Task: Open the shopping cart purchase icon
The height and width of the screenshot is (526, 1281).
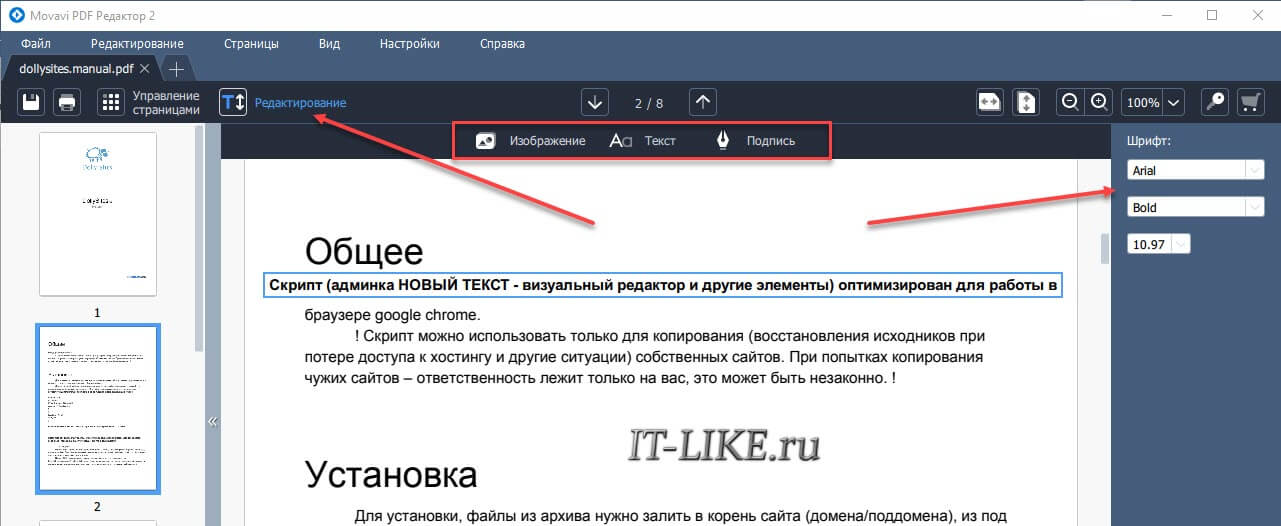Action: 1250,102
